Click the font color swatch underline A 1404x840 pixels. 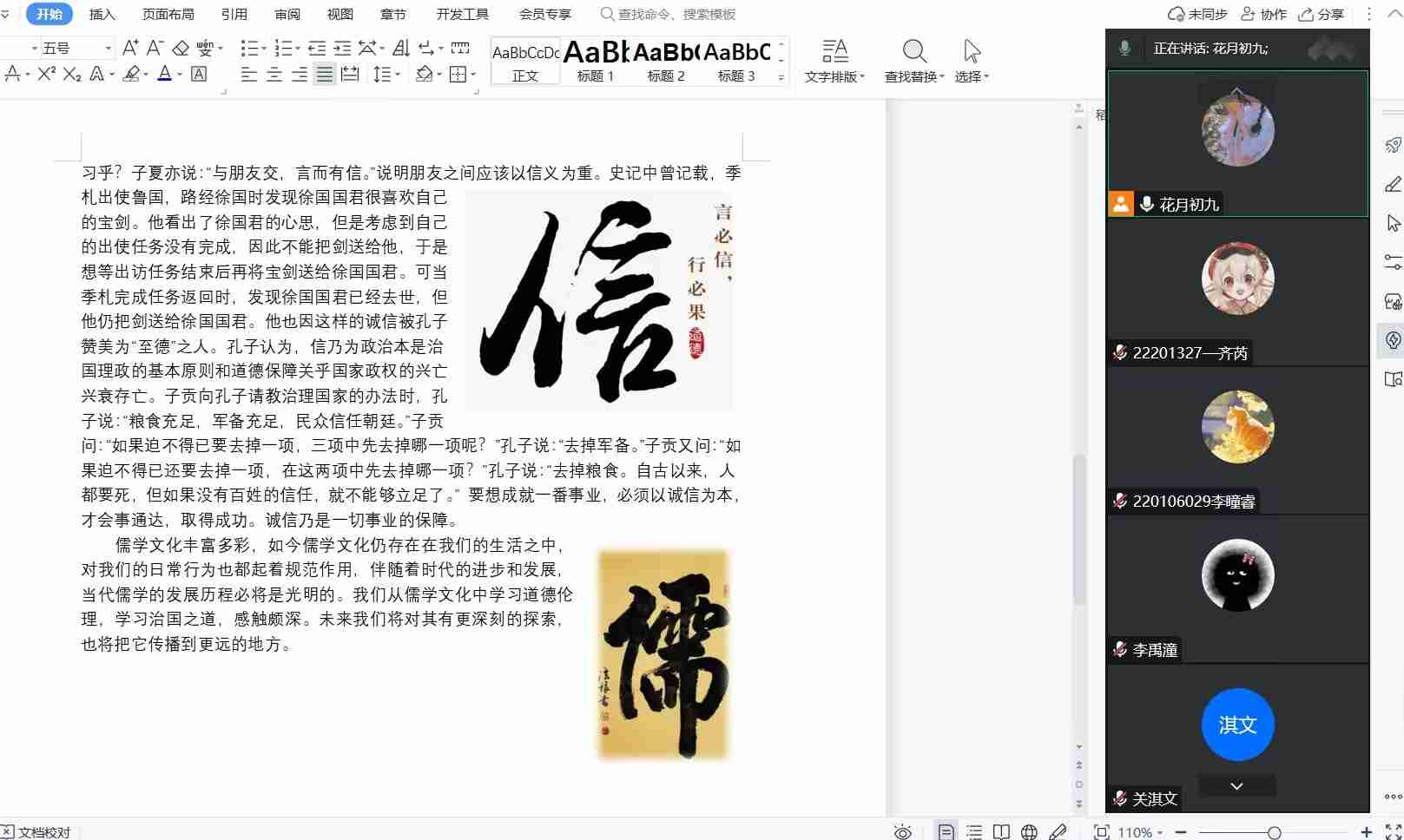[x=164, y=75]
